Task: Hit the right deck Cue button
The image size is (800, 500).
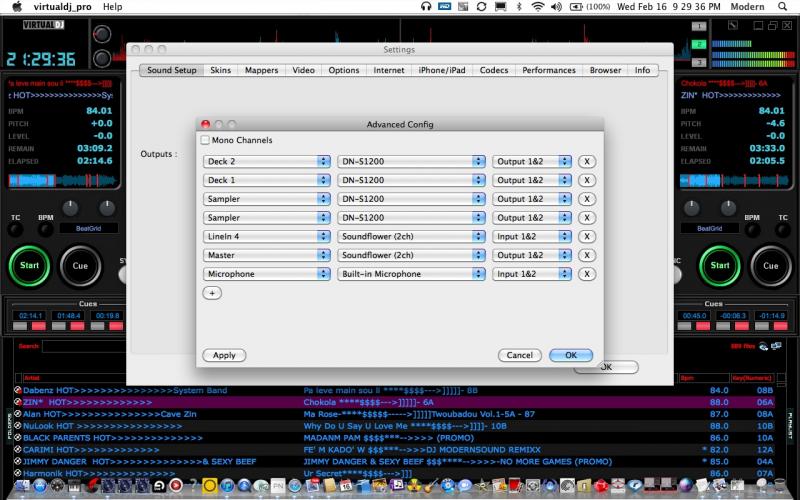Action: (x=770, y=266)
